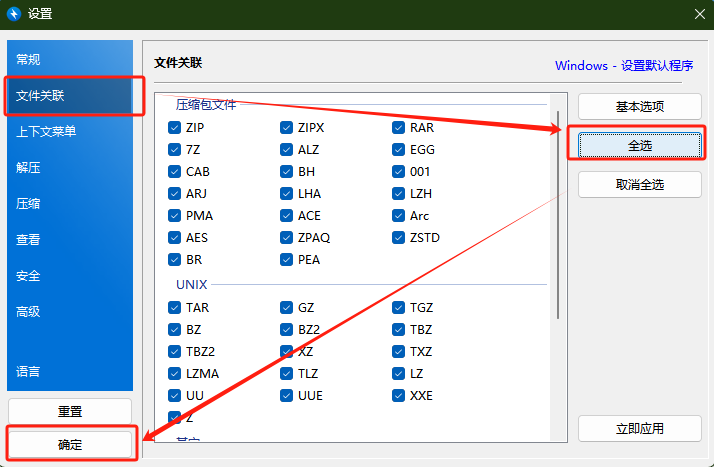The width and height of the screenshot is (714, 467).
Task: Click the file list vertical scrollbar
Action: pos(557,210)
